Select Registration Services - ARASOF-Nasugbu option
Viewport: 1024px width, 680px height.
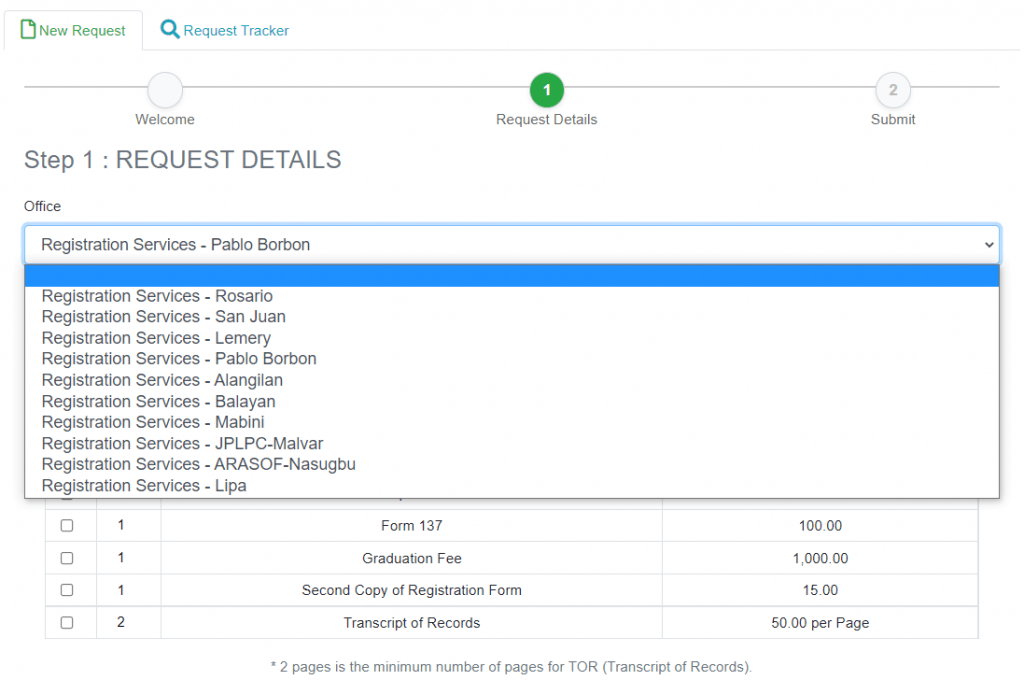[x=198, y=464]
